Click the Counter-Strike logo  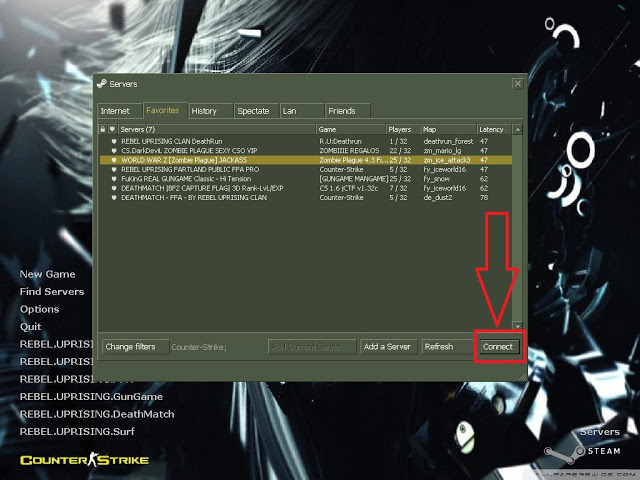(x=84, y=460)
